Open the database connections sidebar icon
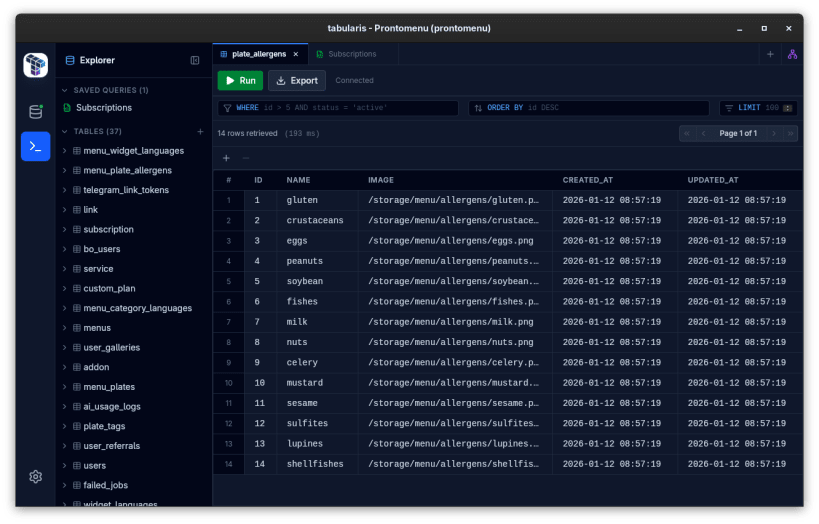This screenshot has height=524, width=819. point(36,111)
